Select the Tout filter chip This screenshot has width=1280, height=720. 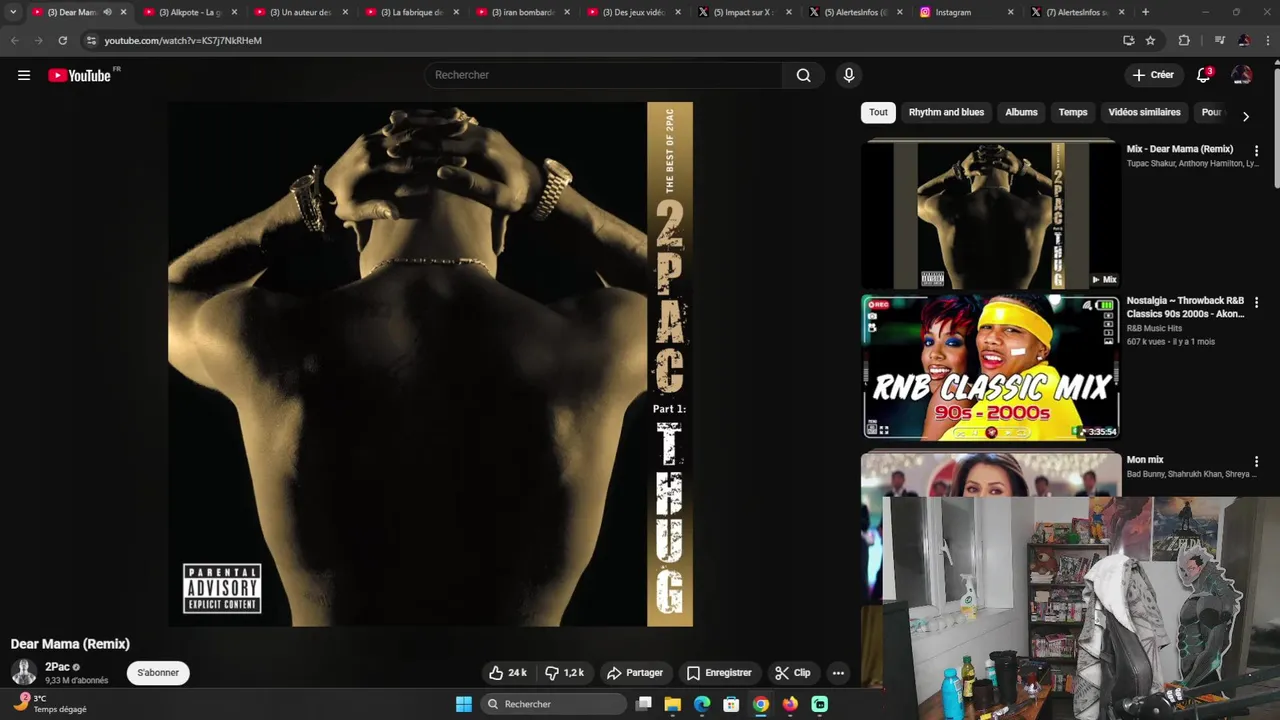[x=878, y=112]
